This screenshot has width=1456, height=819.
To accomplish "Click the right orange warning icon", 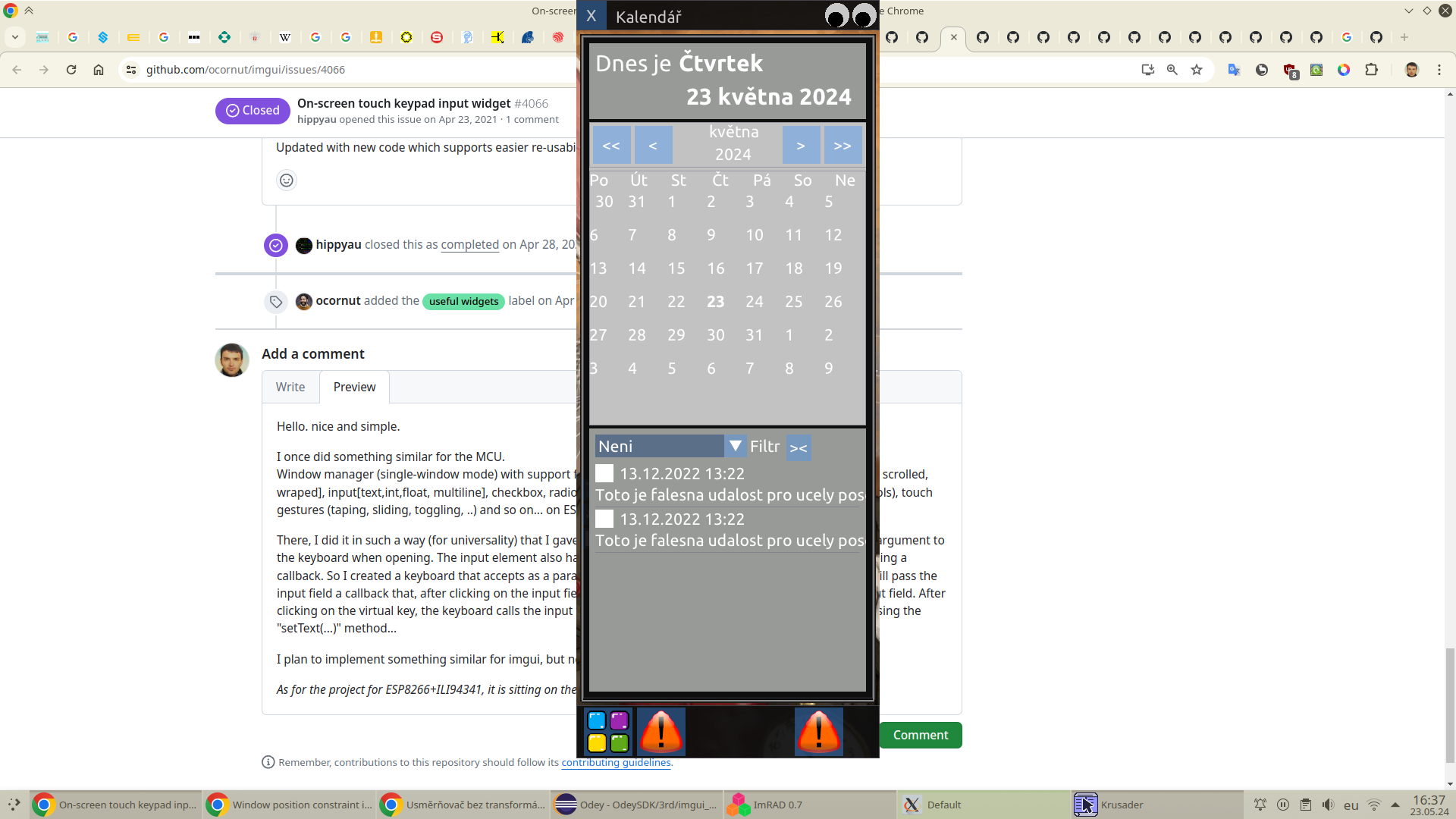I will click(818, 731).
